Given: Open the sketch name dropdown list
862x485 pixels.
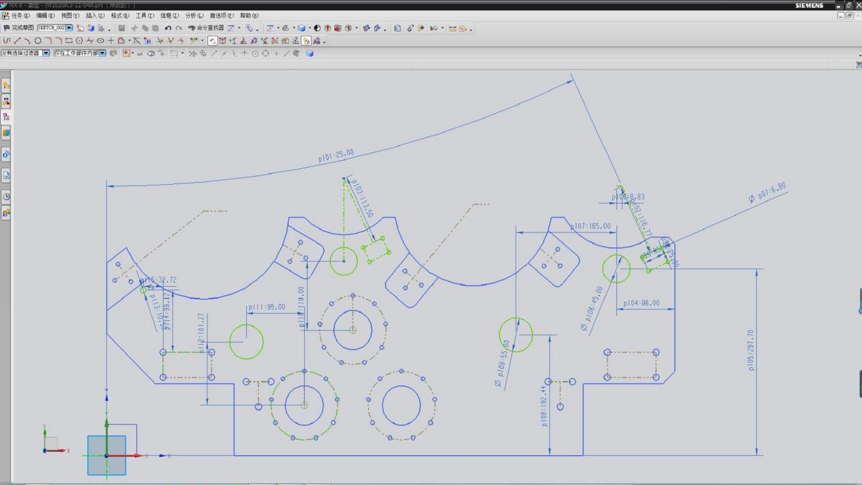Looking at the screenshot, I should point(69,28).
